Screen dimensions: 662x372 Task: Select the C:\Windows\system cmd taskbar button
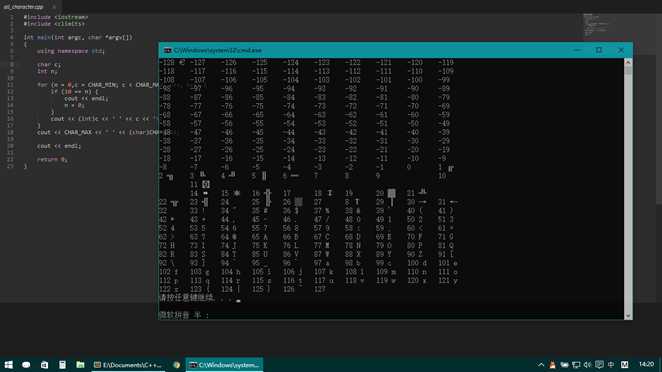(224, 365)
